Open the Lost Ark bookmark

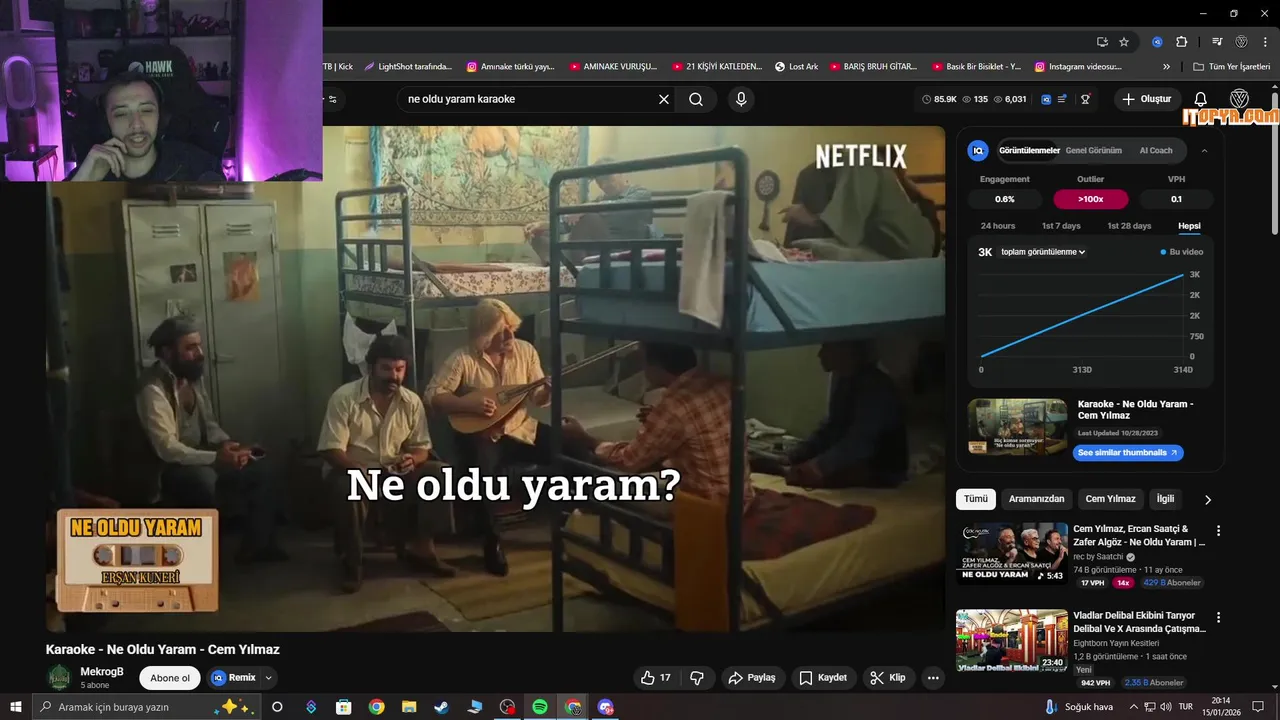[796, 67]
